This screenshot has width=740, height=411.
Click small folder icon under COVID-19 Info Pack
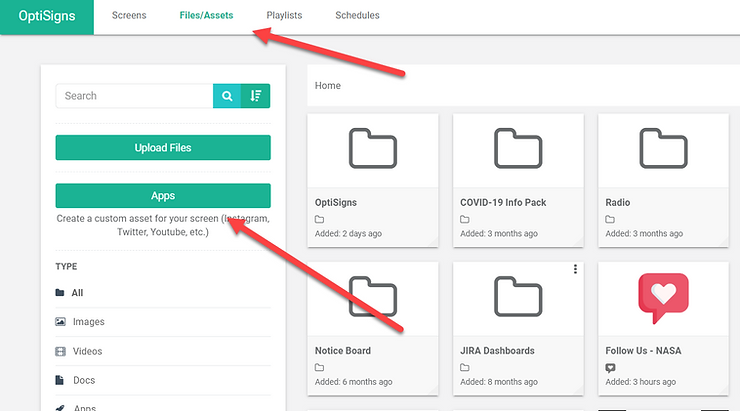point(465,219)
